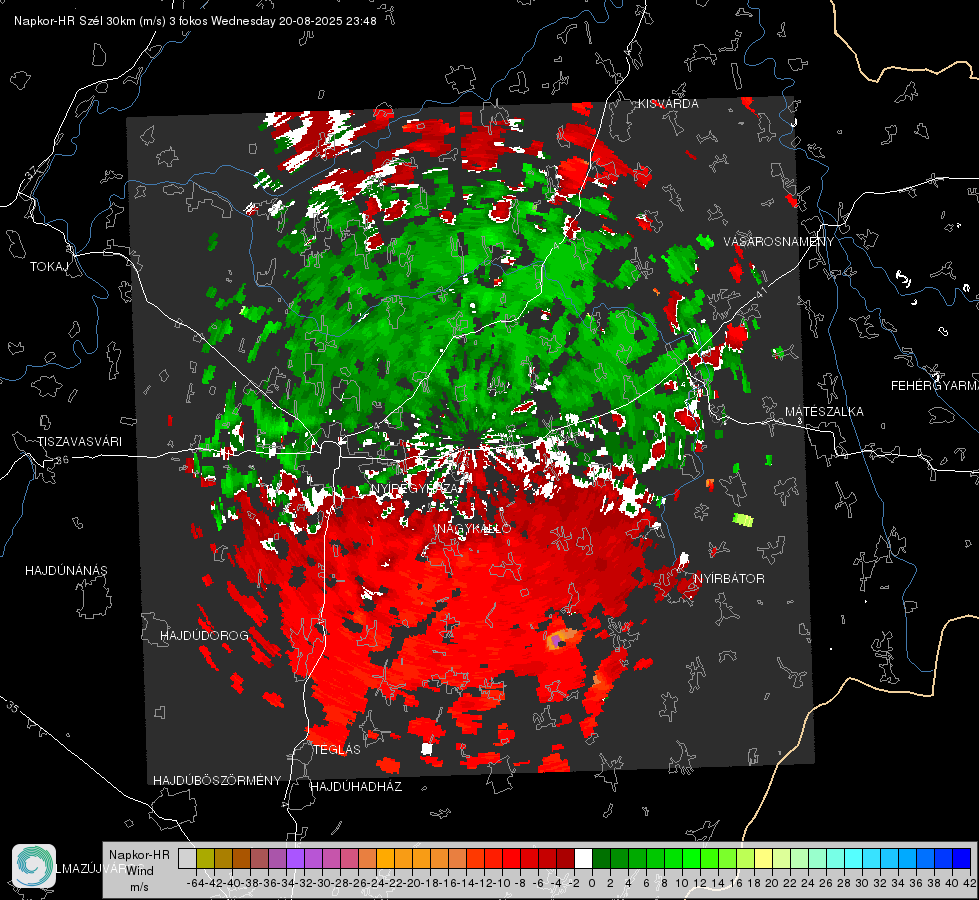Select the gray first legend swatch
This screenshot has width=979, height=900.
coord(187,859)
